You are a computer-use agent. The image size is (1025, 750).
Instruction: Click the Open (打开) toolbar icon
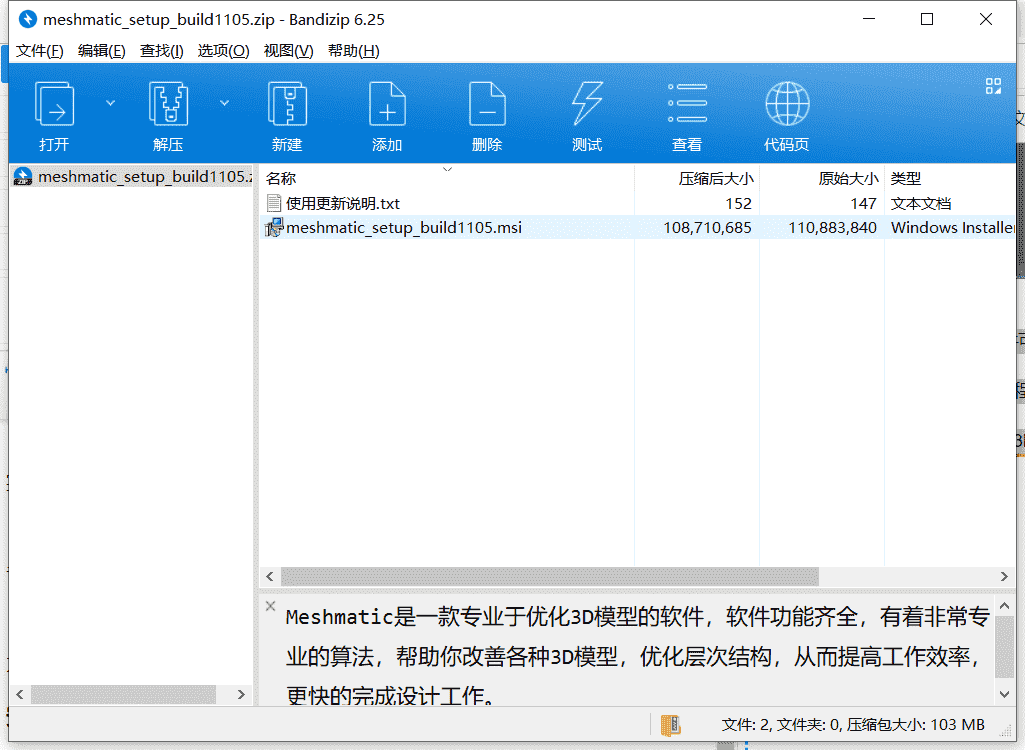click(x=54, y=103)
